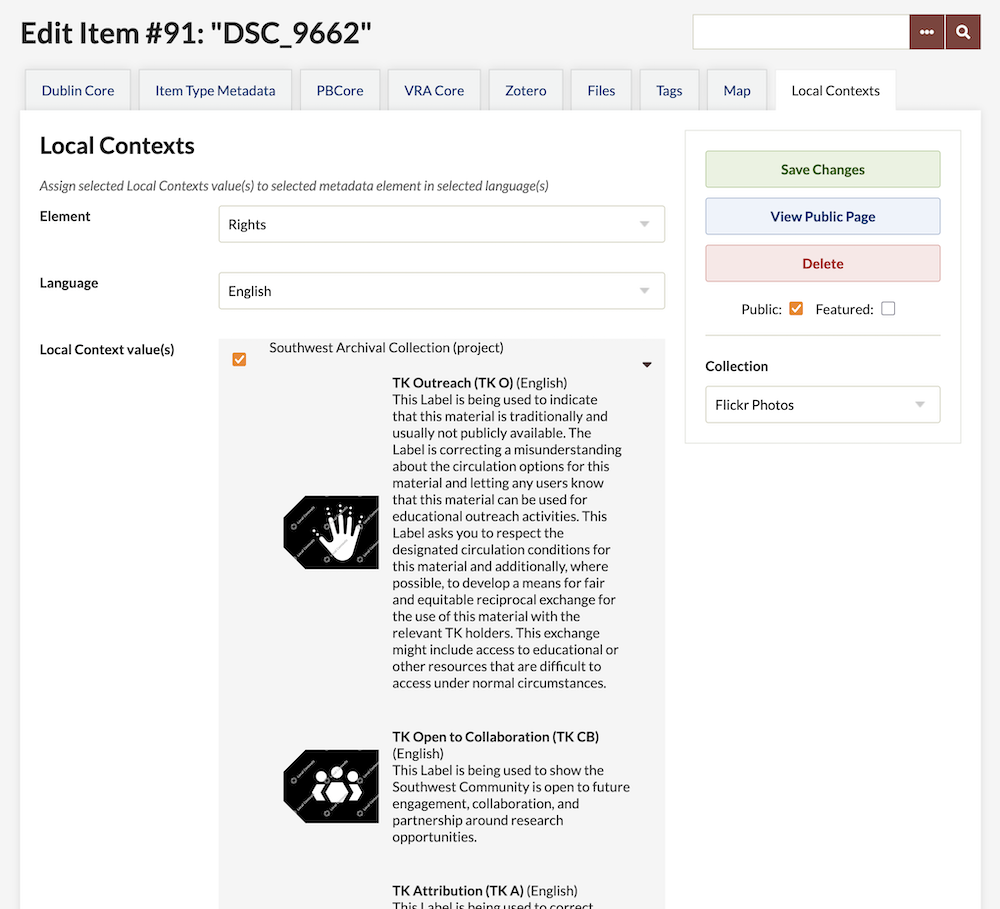This screenshot has height=909, width=1000.
Task: Open advanced search options ellipsis button
Action: (927, 32)
